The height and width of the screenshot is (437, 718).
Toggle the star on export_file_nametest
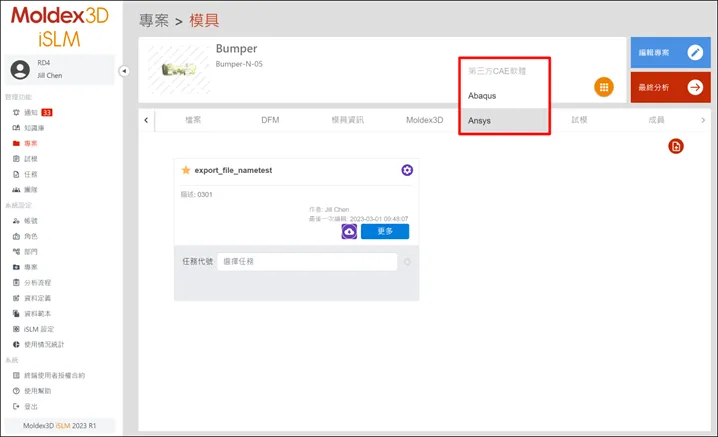pyautogui.click(x=186, y=170)
